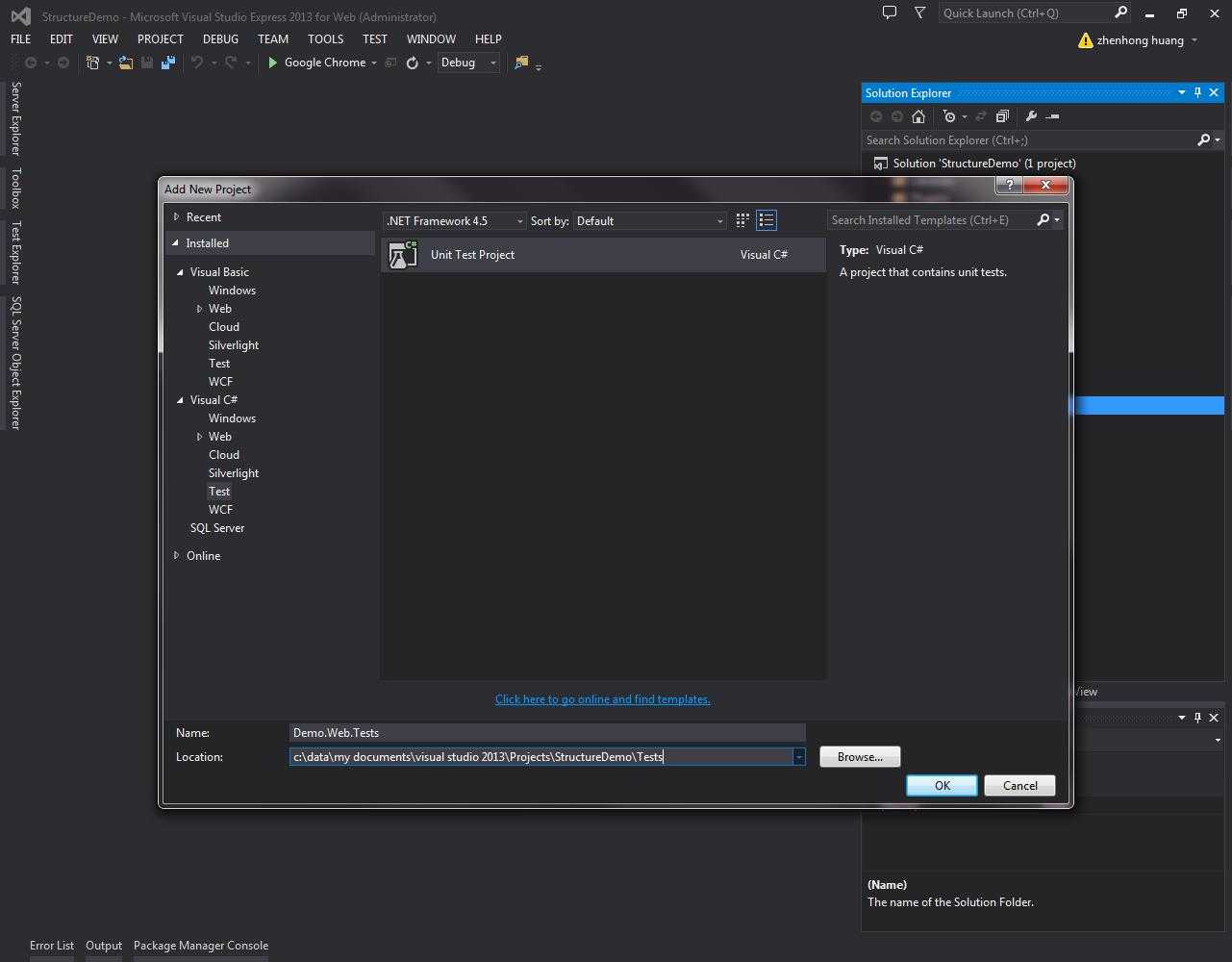This screenshot has width=1232, height=962.
Task: Open the Google Chrome browser dropdown arrow
Action: tap(373, 63)
